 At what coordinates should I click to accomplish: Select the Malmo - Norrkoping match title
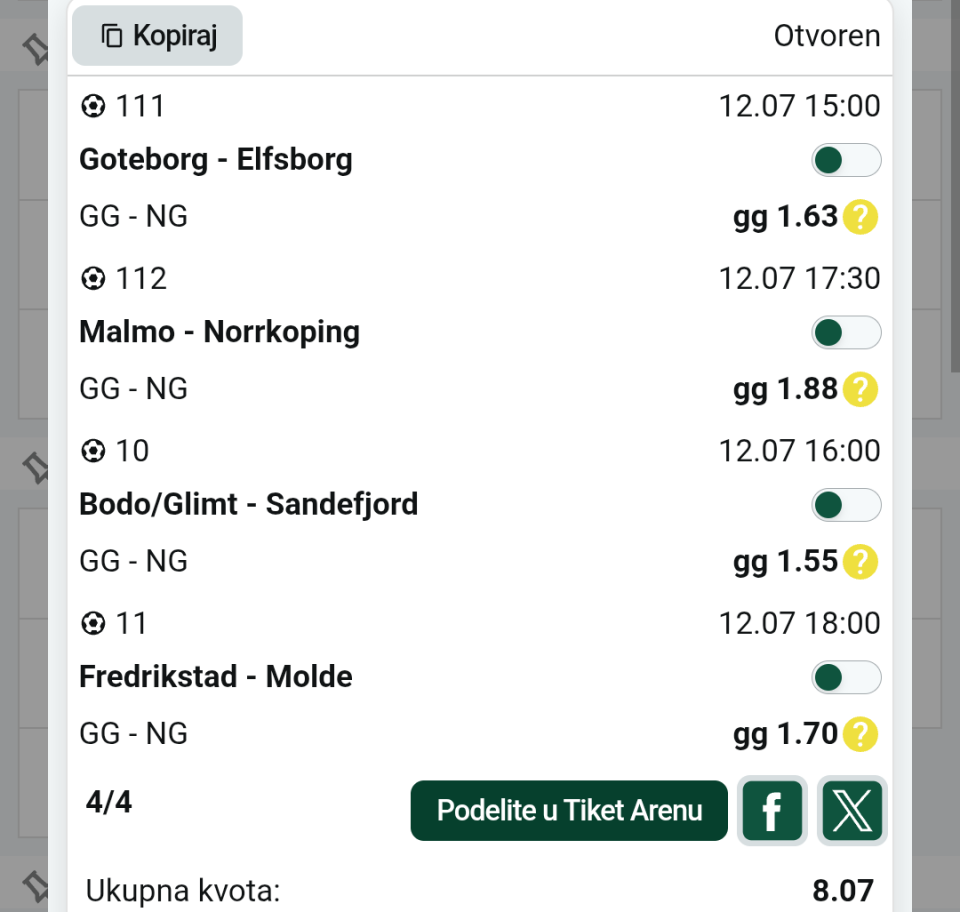coord(219,332)
